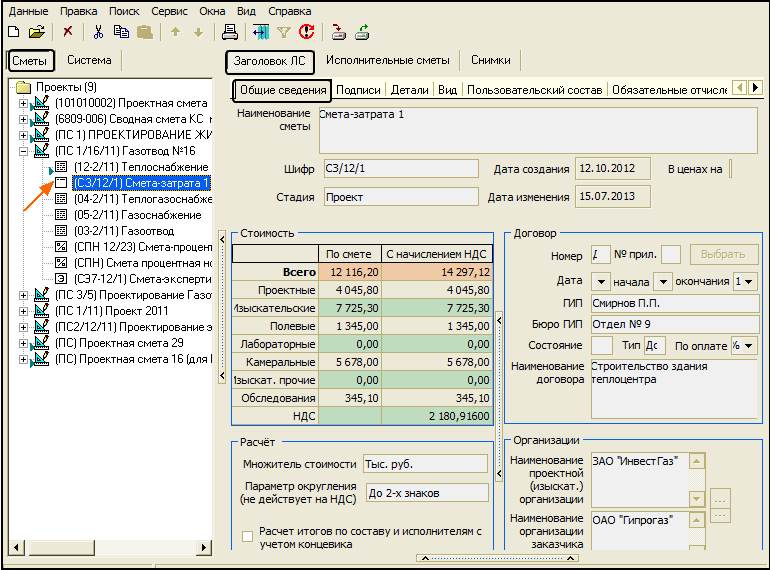Click the Параметр округления field
The width and height of the screenshot is (770, 570).
tap(427, 493)
